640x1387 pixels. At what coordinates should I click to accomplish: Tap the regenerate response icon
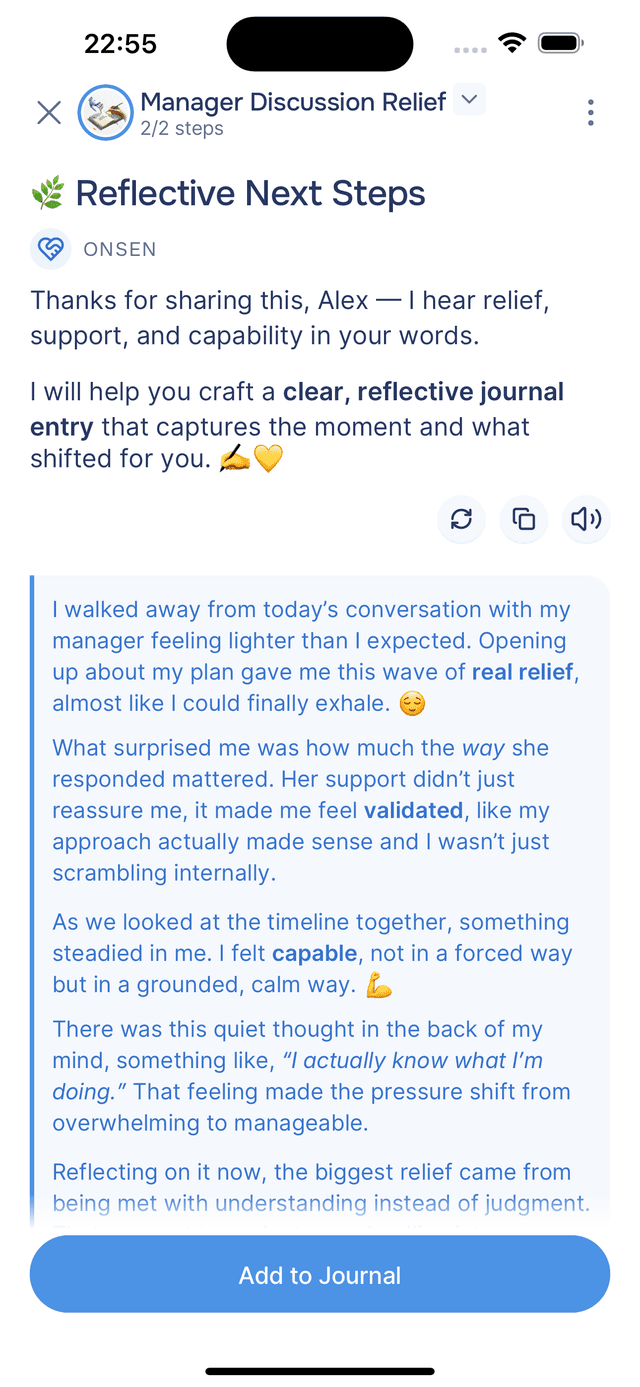point(461,520)
